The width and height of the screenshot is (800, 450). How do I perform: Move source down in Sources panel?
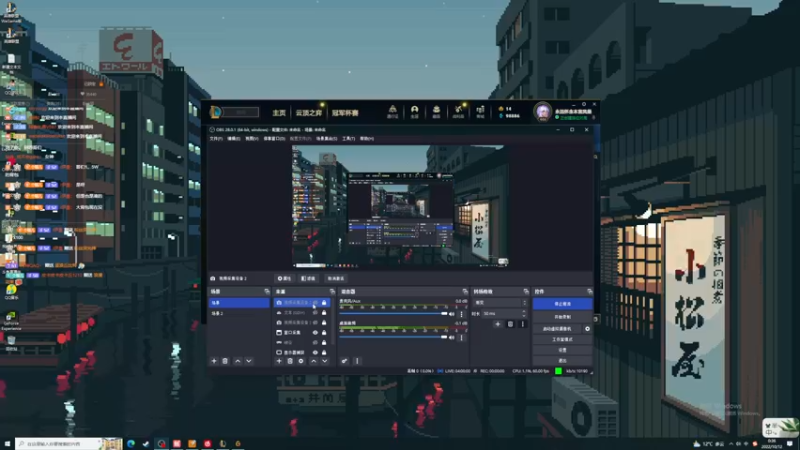(x=324, y=361)
